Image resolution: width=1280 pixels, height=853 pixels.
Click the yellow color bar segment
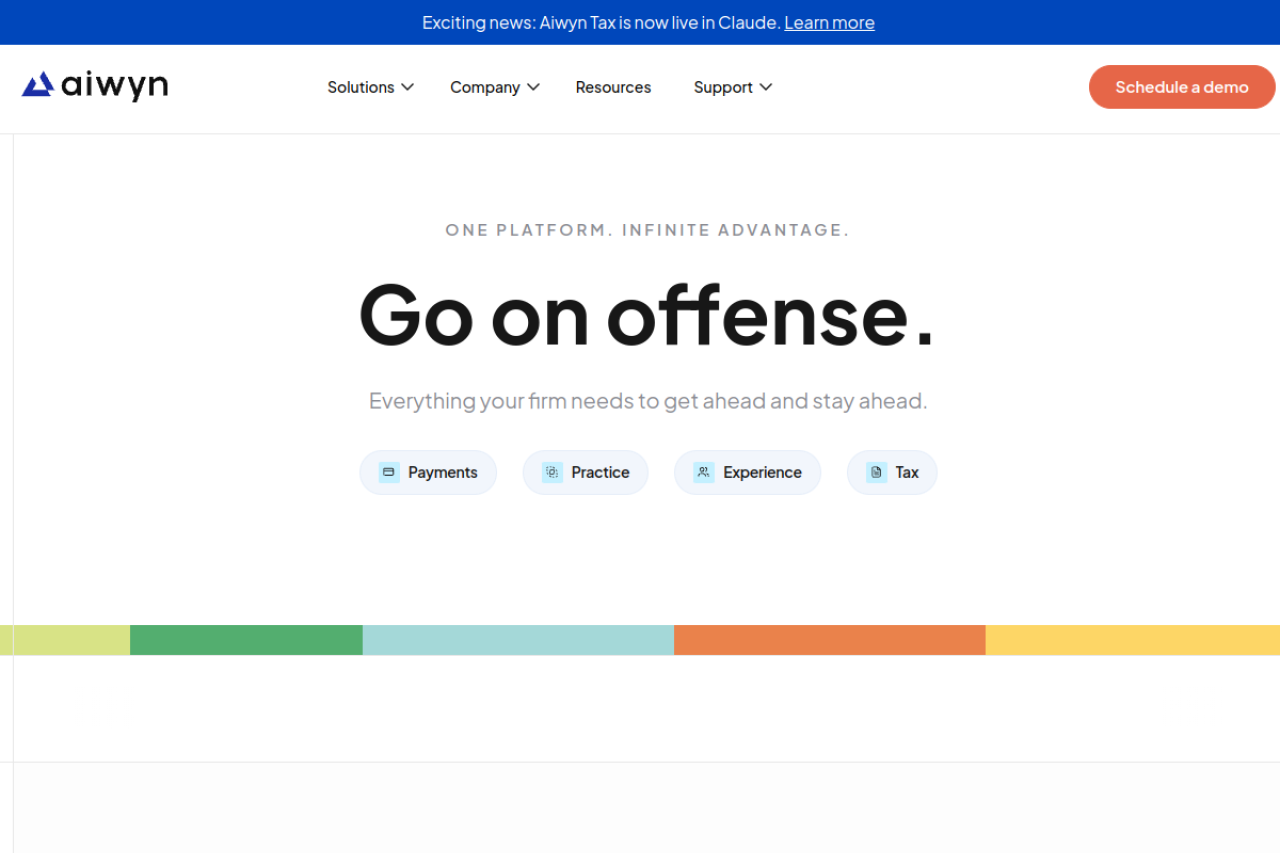click(x=1132, y=640)
